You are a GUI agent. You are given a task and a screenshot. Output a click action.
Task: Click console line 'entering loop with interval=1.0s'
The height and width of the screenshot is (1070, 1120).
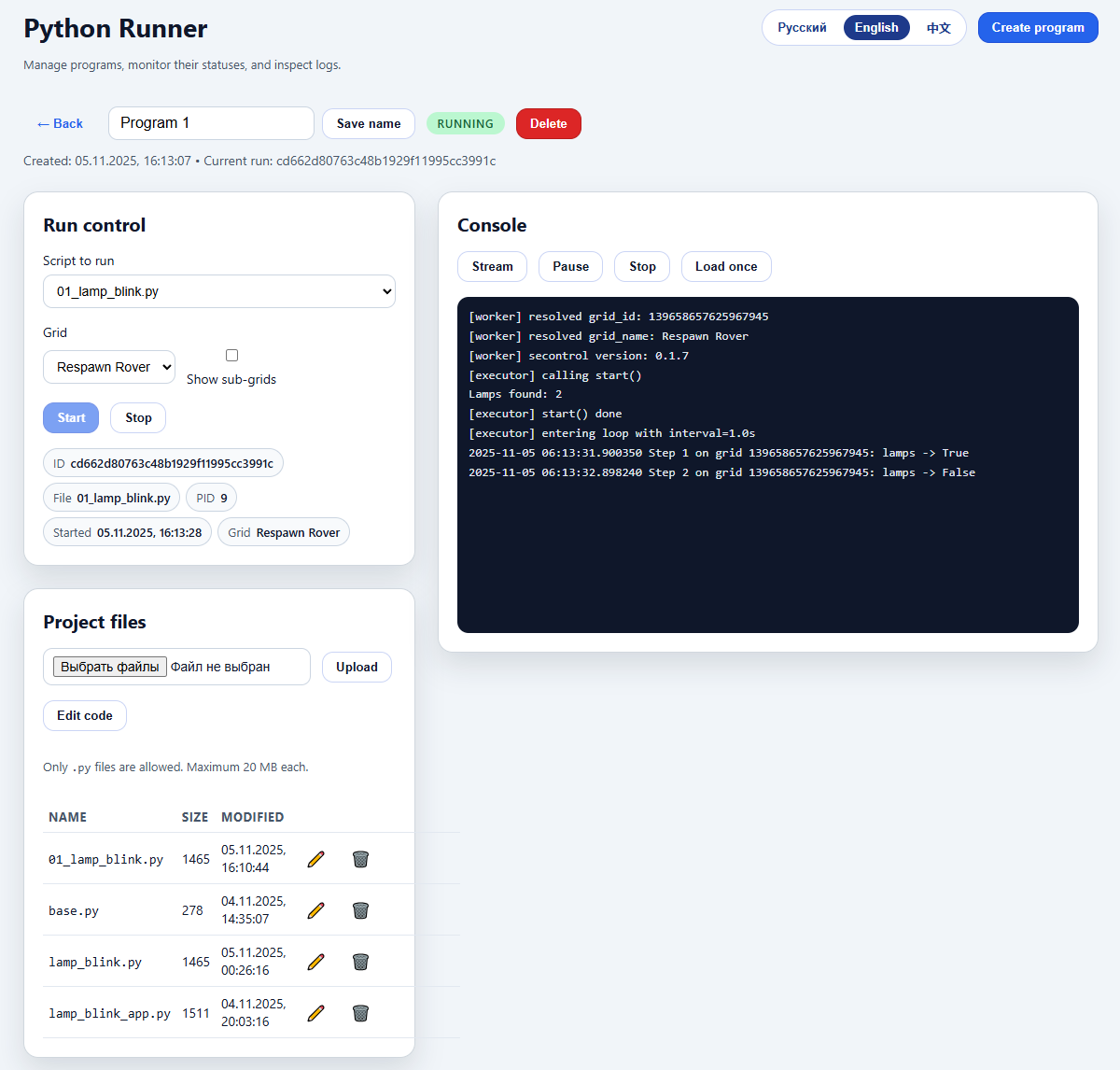point(612,433)
